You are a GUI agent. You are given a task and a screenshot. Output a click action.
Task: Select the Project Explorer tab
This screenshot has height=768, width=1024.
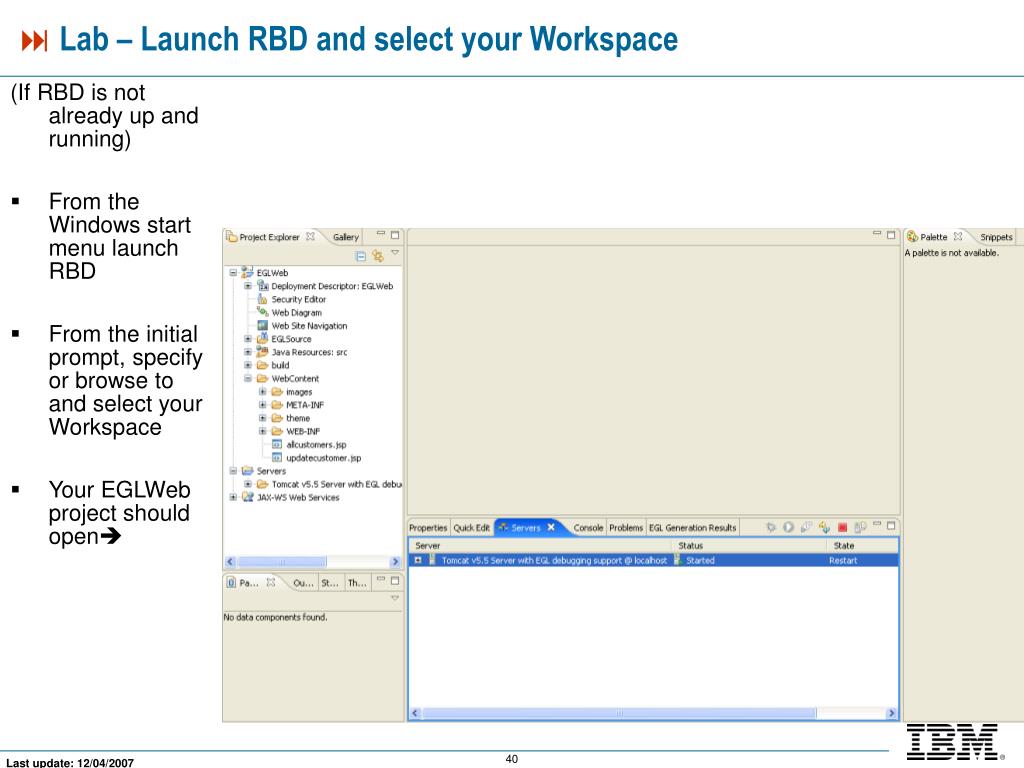[x=269, y=237]
